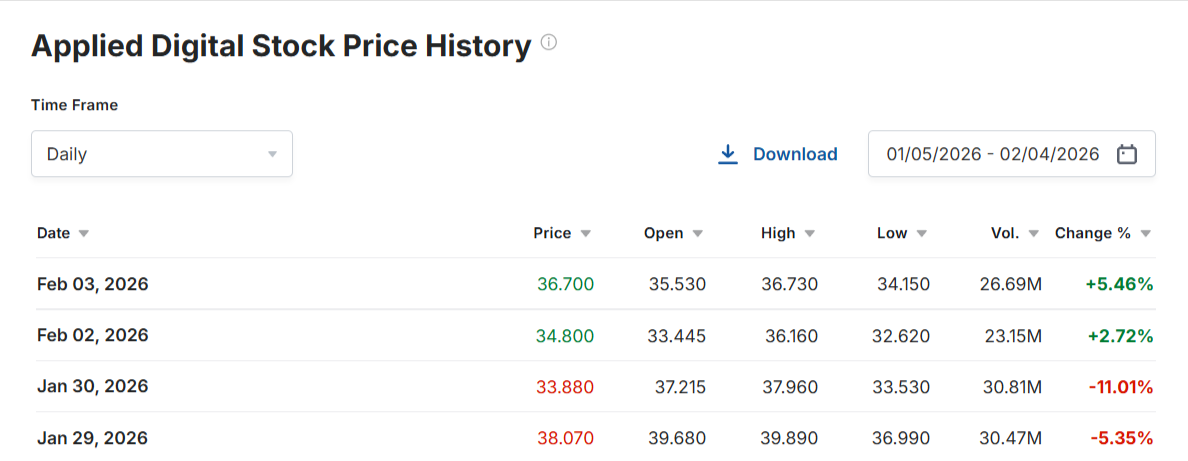Click the Price column sort arrow
Image resolution: width=1188 pixels, height=461 pixels.
pos(586,234)
